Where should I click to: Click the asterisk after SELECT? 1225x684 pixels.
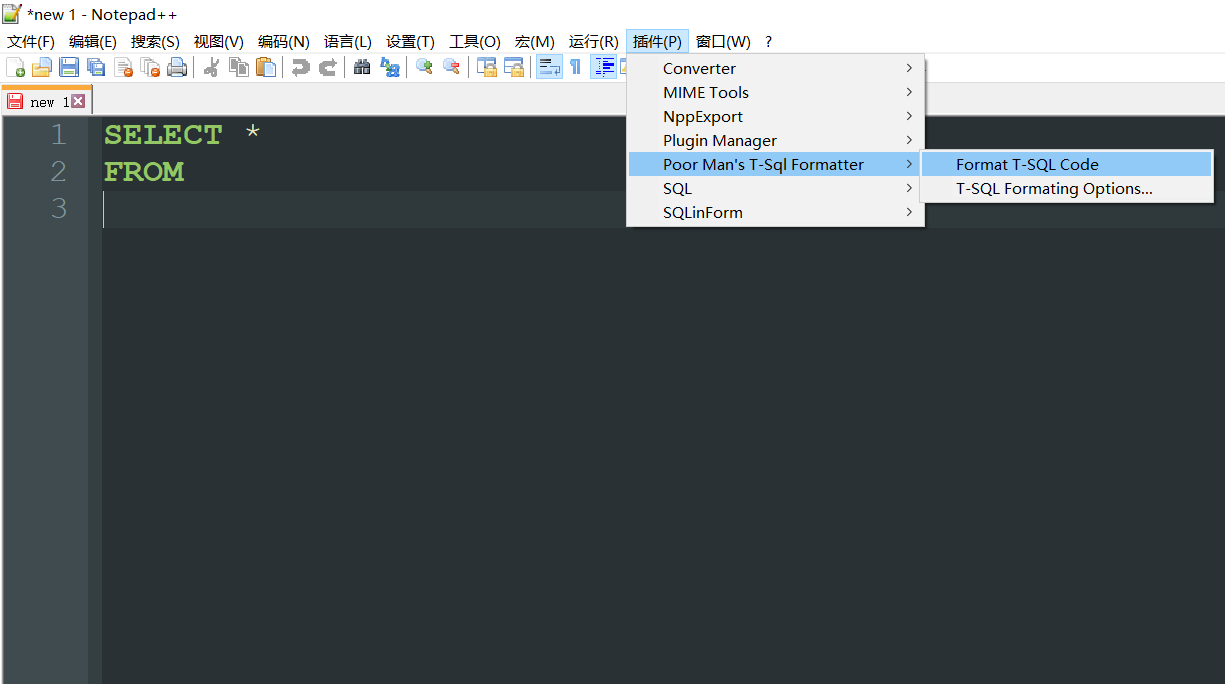[253, 131]
